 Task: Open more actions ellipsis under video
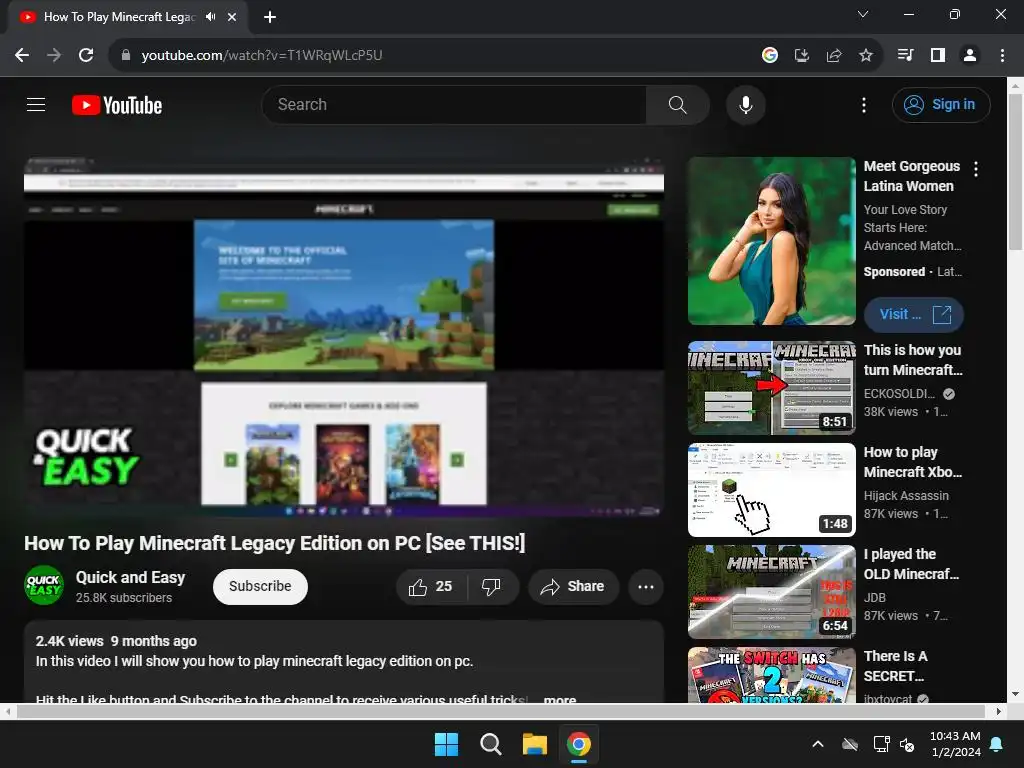(x=646, y=586)
